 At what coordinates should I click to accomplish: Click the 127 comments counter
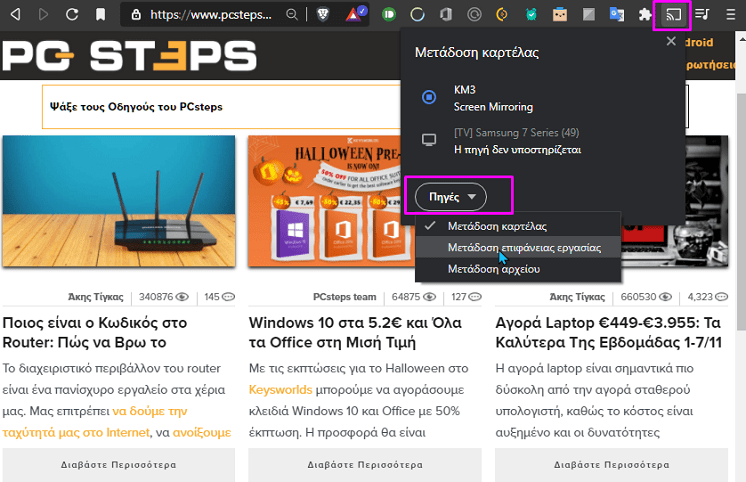point(466,297)
